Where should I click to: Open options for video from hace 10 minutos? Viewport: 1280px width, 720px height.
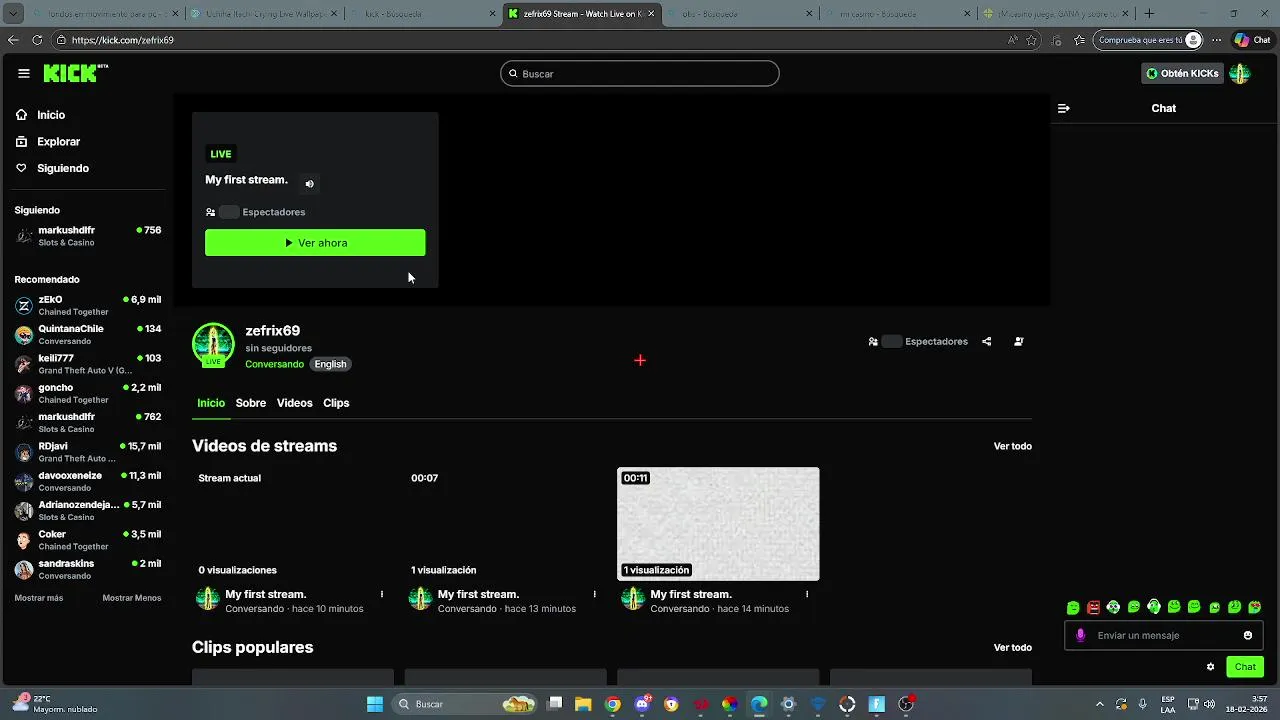click(382, 594)
